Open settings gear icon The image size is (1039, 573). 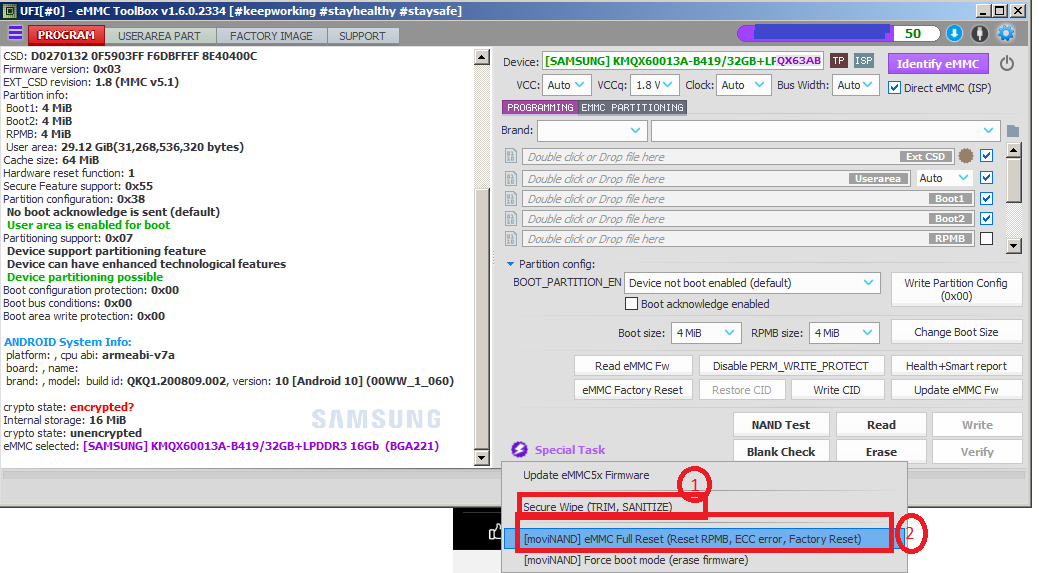pyautogui.click(x=1006, y=34)
